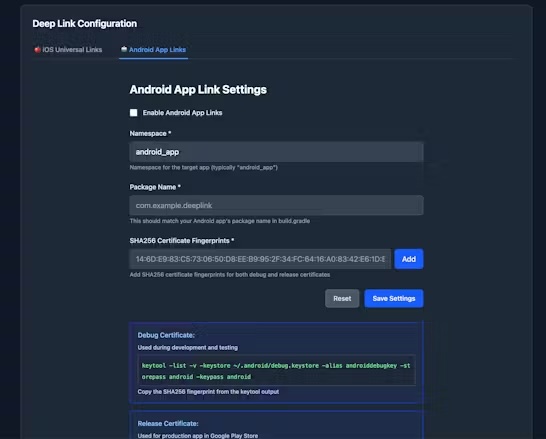Screen dimensions: 546x439
Task: Click into the Package Name input field
Action: click(276, 205)
